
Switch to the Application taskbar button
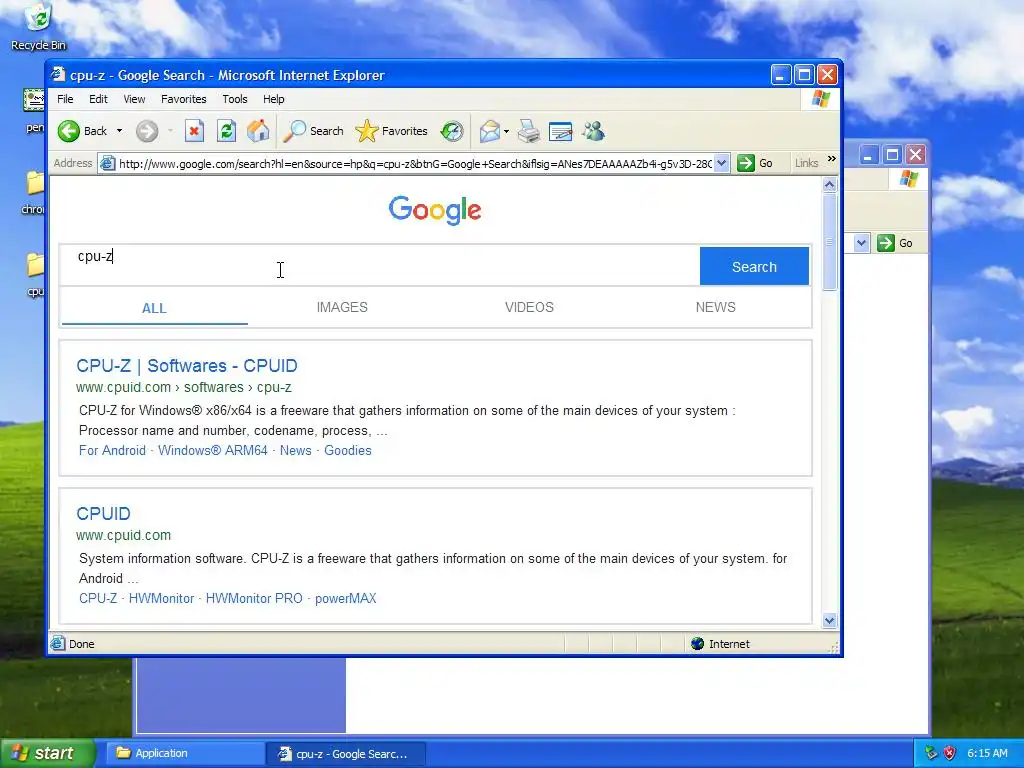(185, 754)
